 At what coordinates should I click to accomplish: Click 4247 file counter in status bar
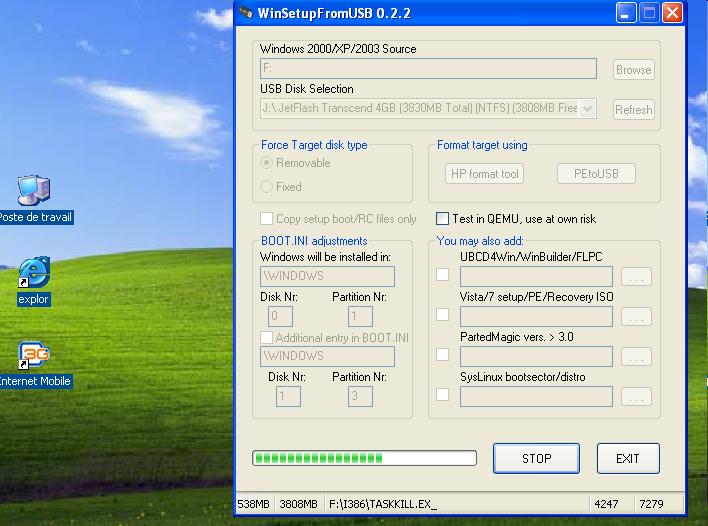coord(606,504)
